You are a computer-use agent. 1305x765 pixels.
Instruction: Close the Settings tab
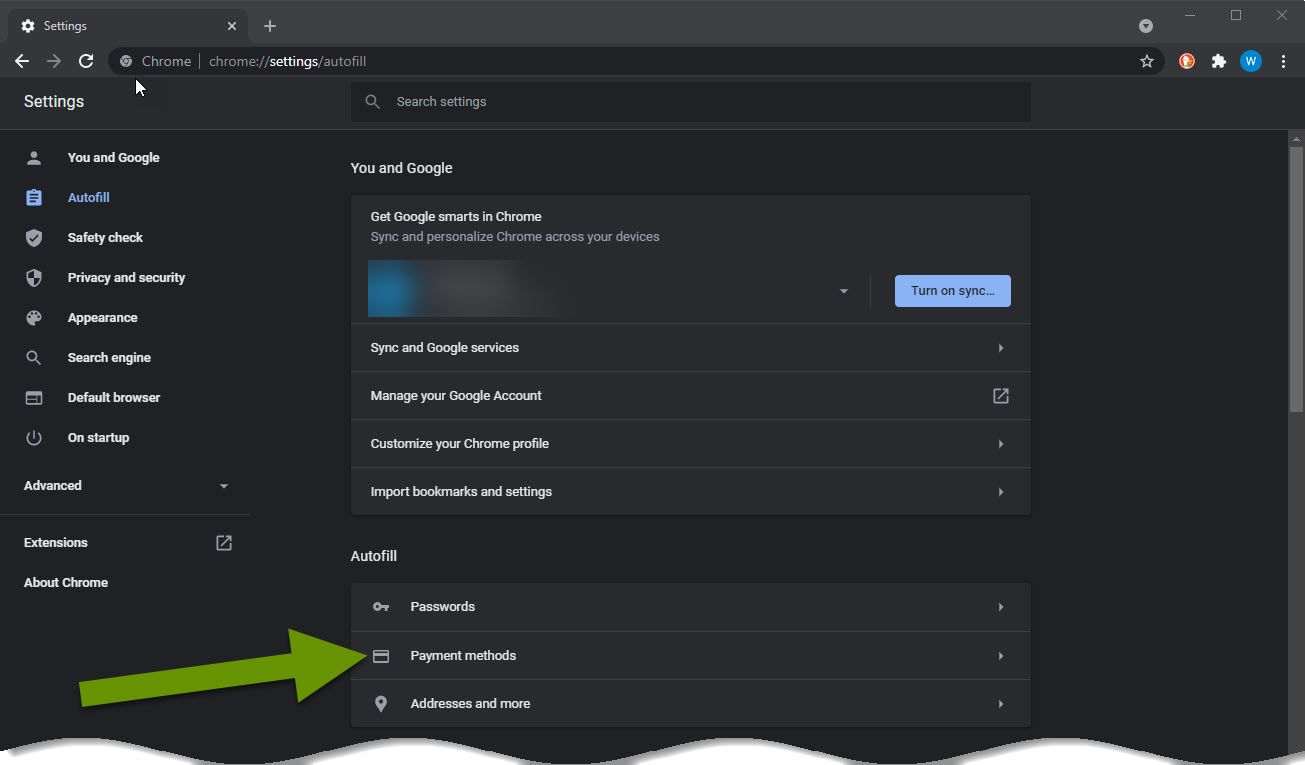tap(232, 26)
